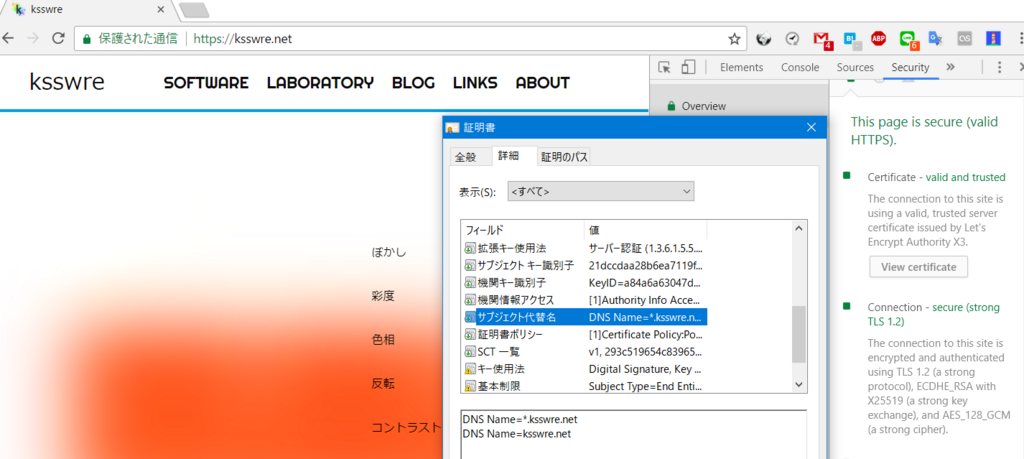The image size is (1024, 459).
Task: Switch to the Elements tab
Action: 741,67
